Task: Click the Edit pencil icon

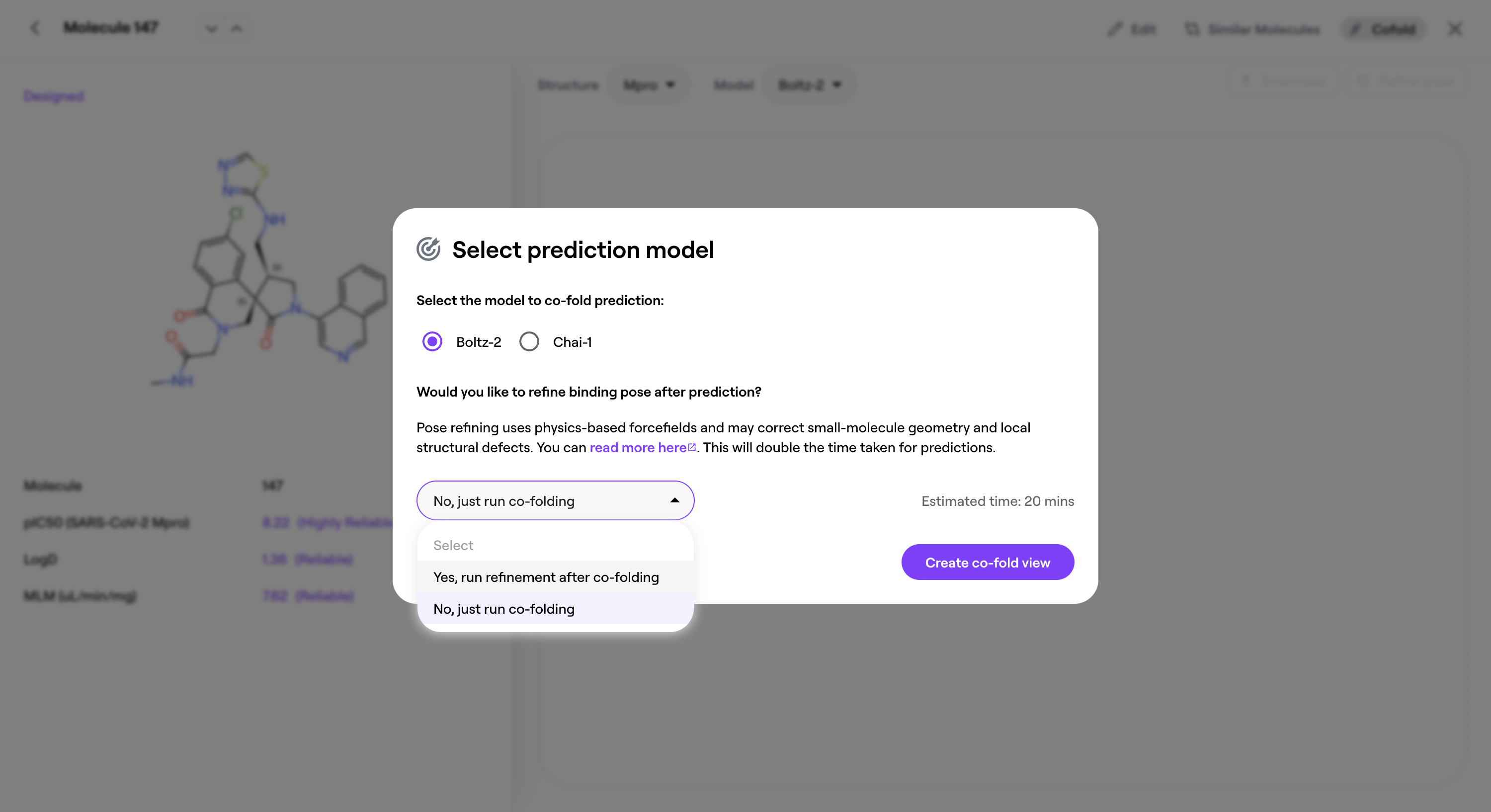Action: [1115, 29]
